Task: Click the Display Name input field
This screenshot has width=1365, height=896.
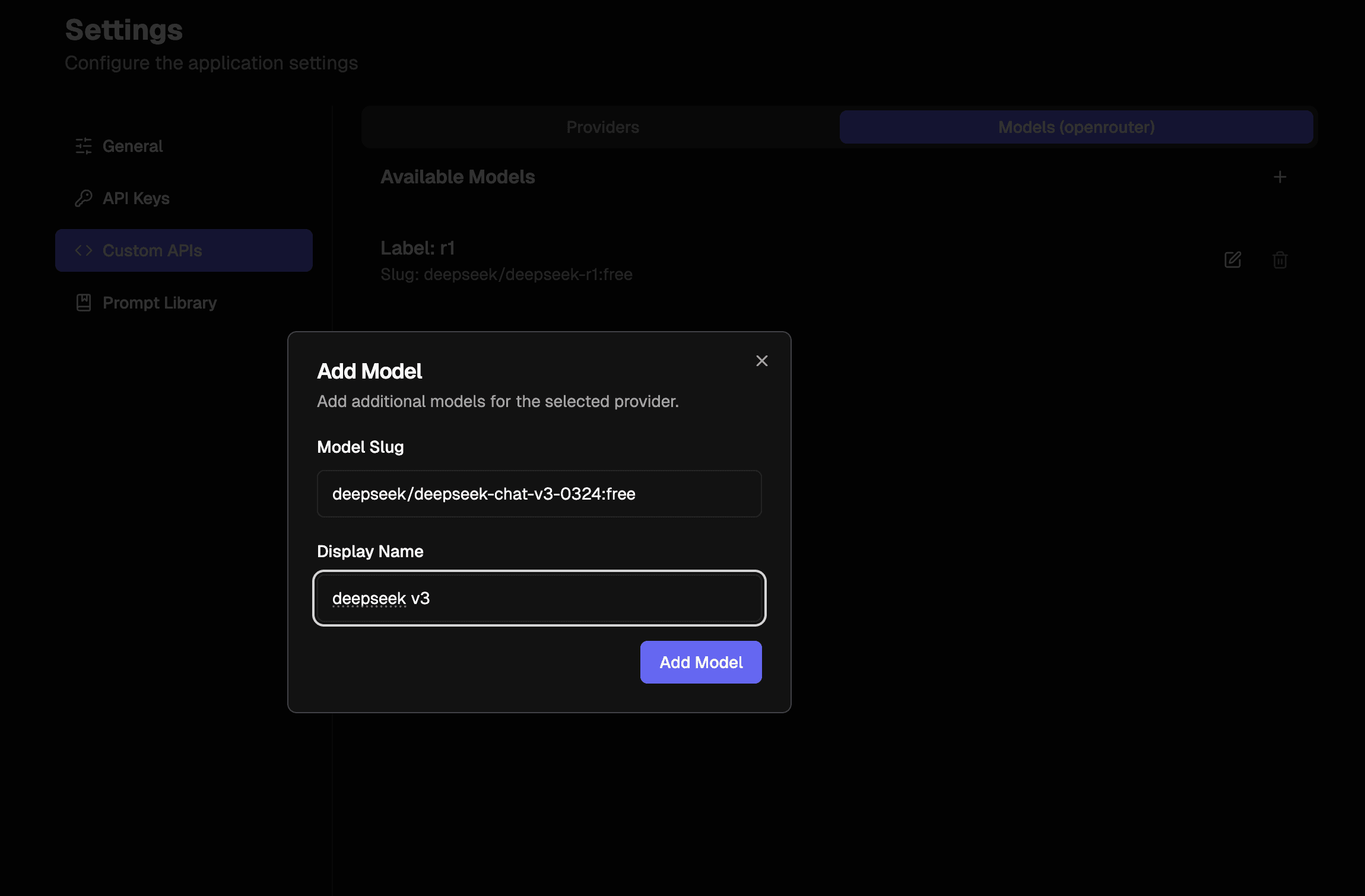Action: 539,598
